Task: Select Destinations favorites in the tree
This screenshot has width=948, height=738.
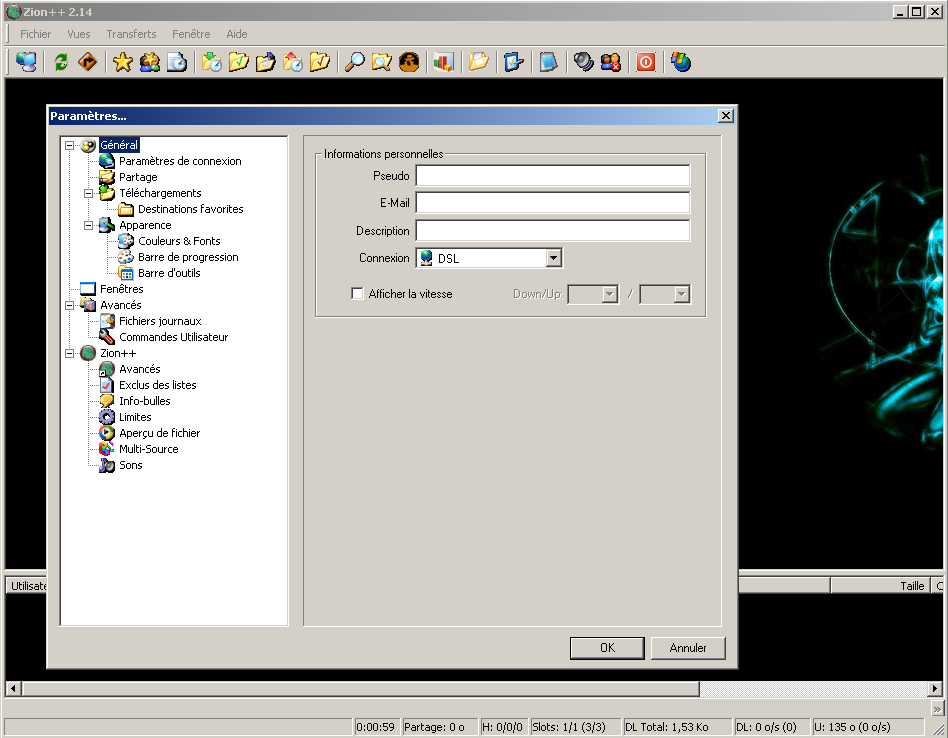Action: (190, 209)
